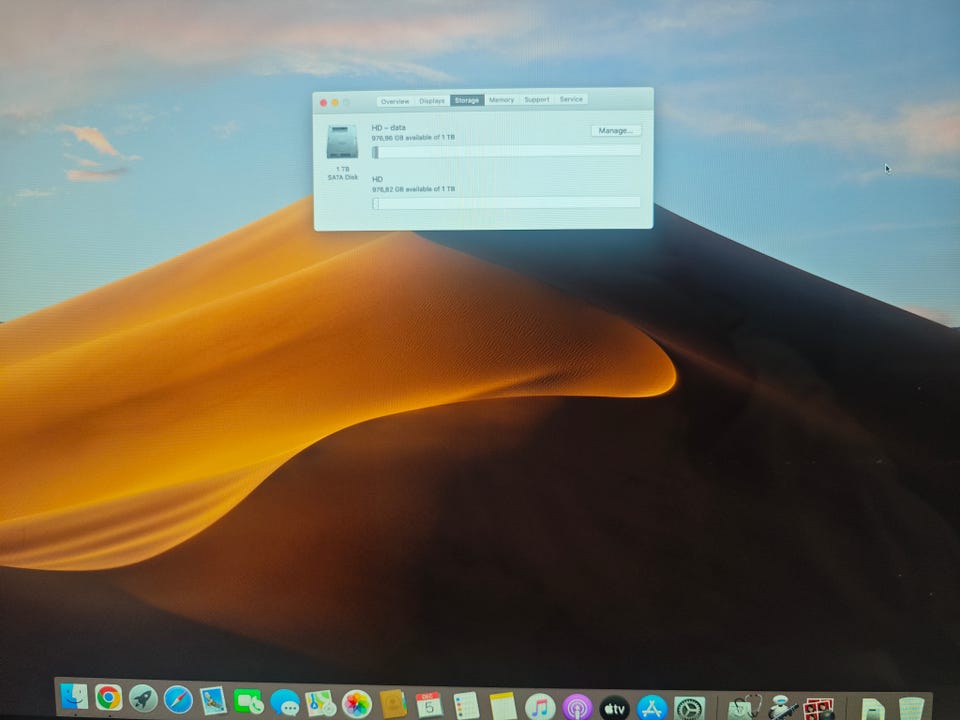Click the HD – data storage usage bar

(506, 151)
